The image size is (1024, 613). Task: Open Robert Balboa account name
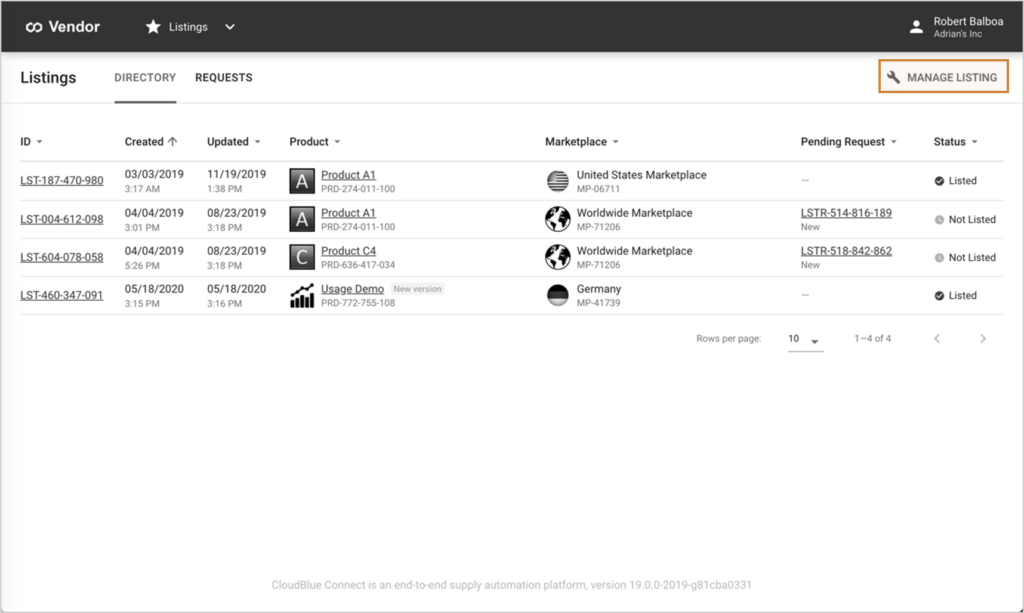(968, 21)
